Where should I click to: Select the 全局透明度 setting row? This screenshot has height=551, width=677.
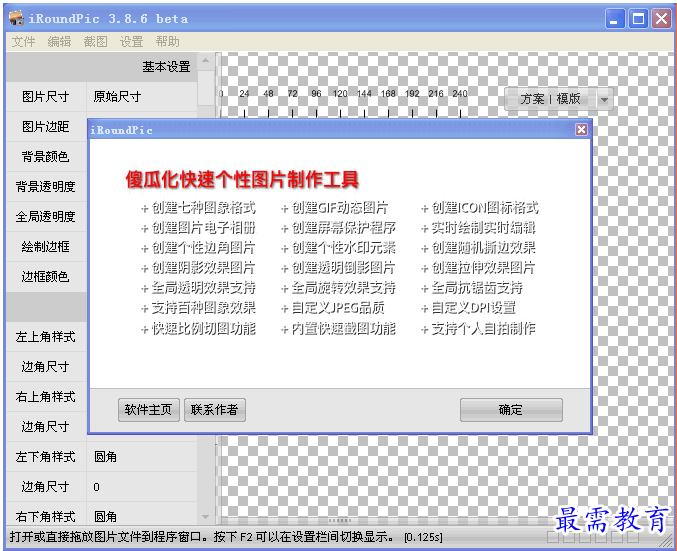46,216
